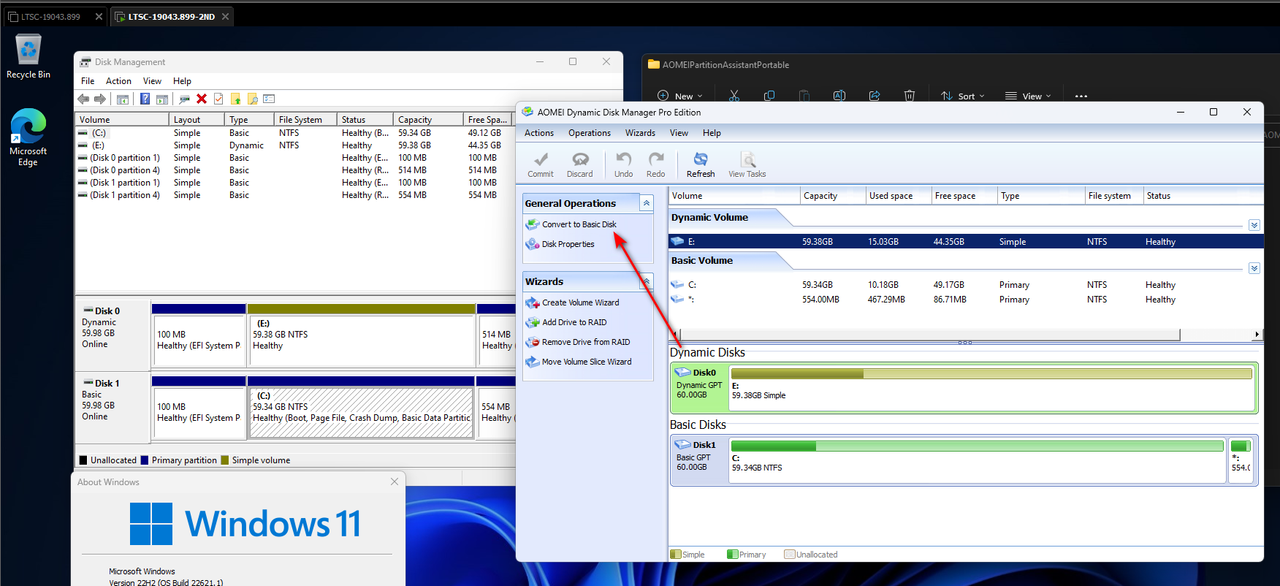Collapse the Dynamic Volume group
This screenshot has width=1280, height=586.
pyautogui.click(x=1254, y=225)
